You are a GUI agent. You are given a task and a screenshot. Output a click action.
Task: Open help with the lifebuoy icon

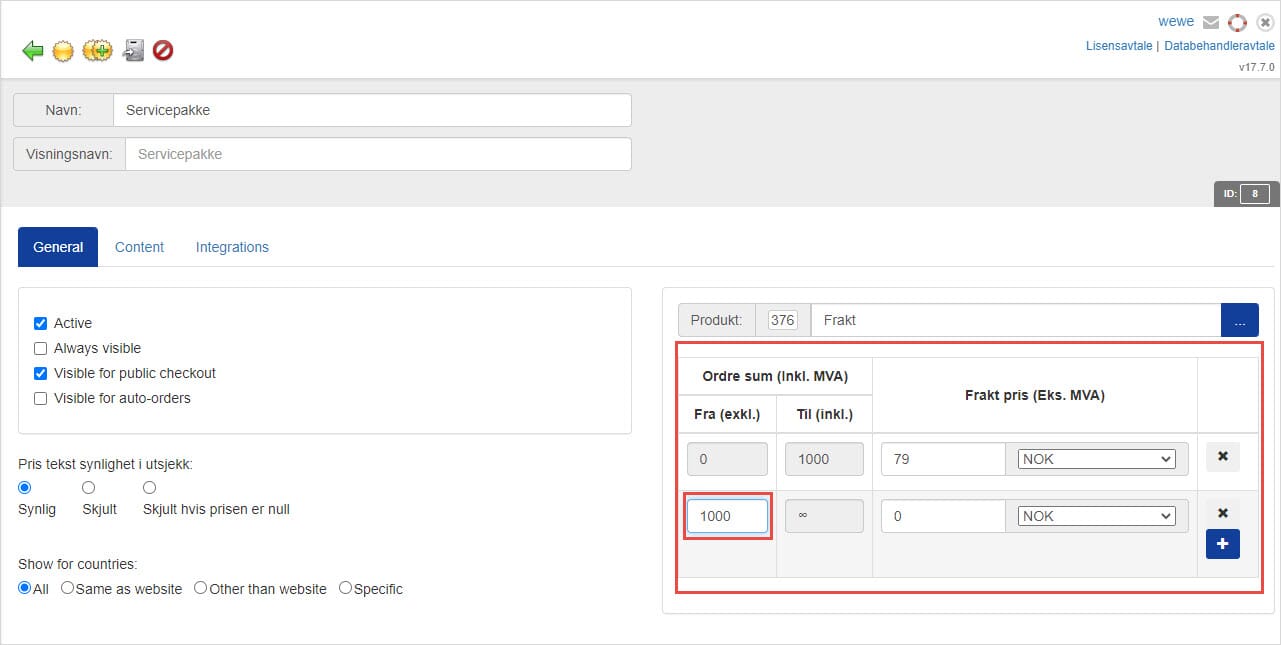(1238, 22)
